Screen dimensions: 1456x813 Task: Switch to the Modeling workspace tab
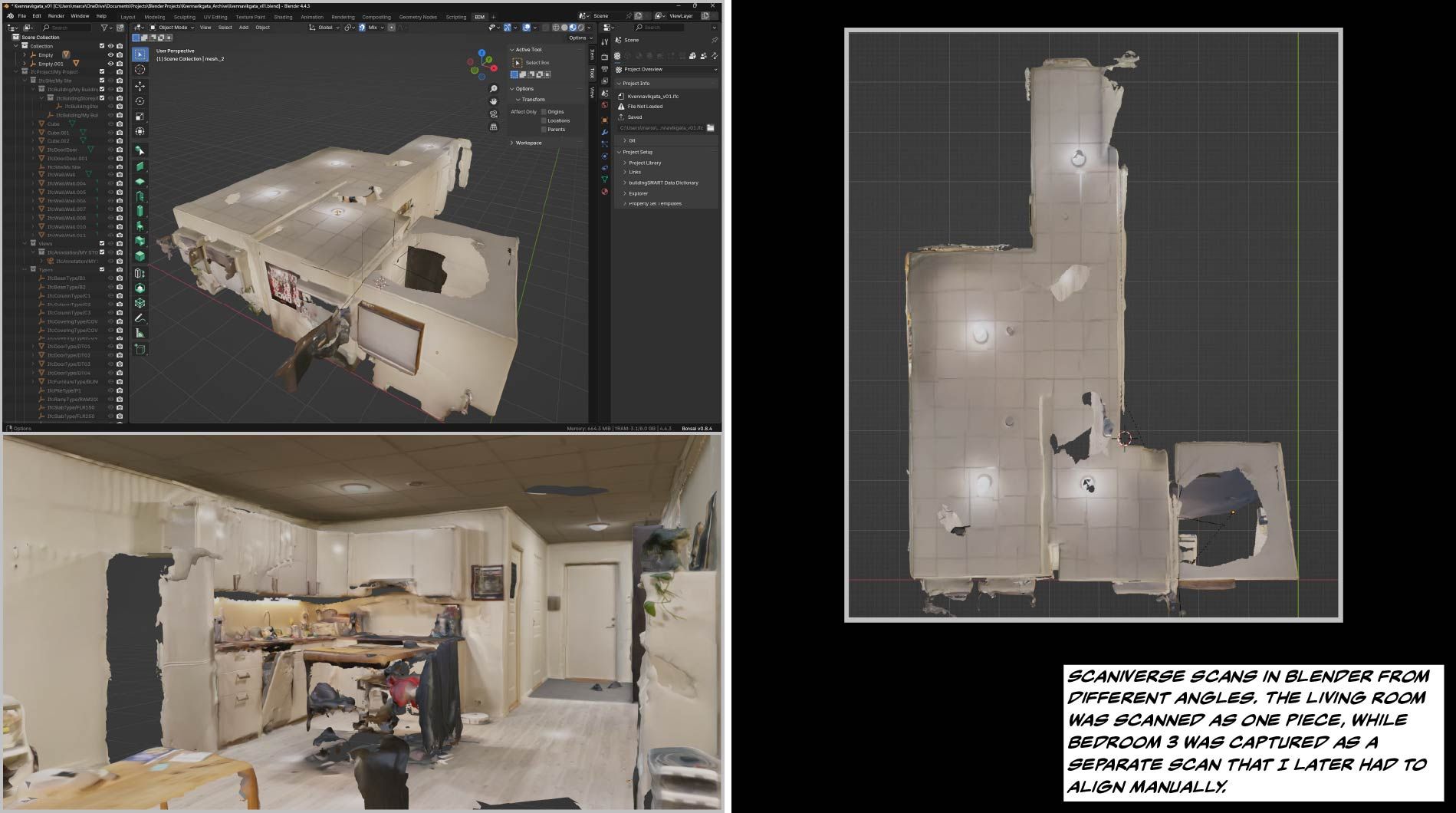click(154, 17)
